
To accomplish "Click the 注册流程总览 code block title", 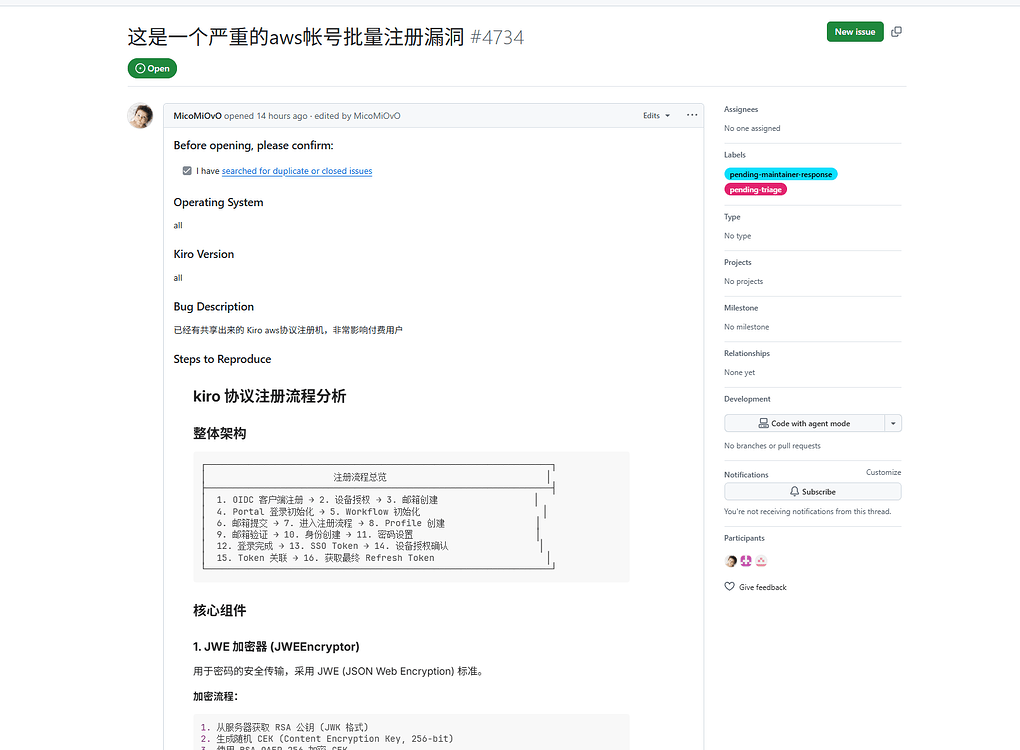I will tap(360, 477).
